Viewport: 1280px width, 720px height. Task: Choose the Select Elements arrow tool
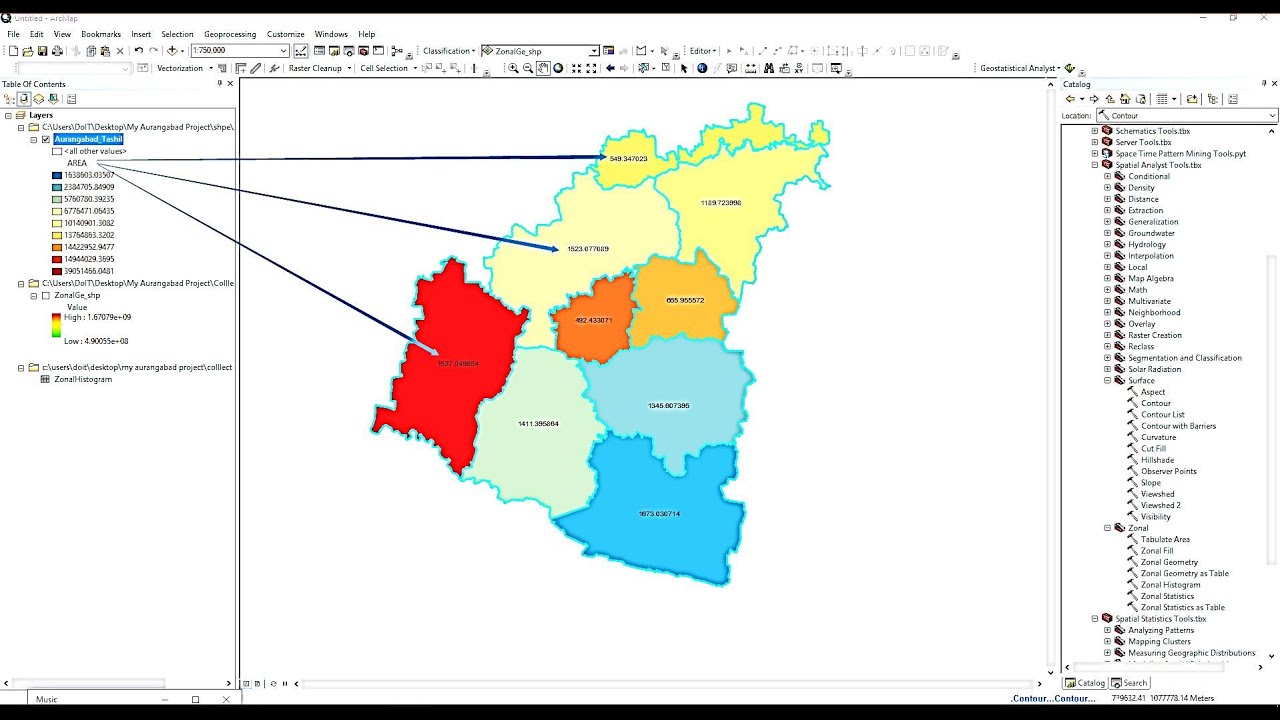tap(684, 68)
